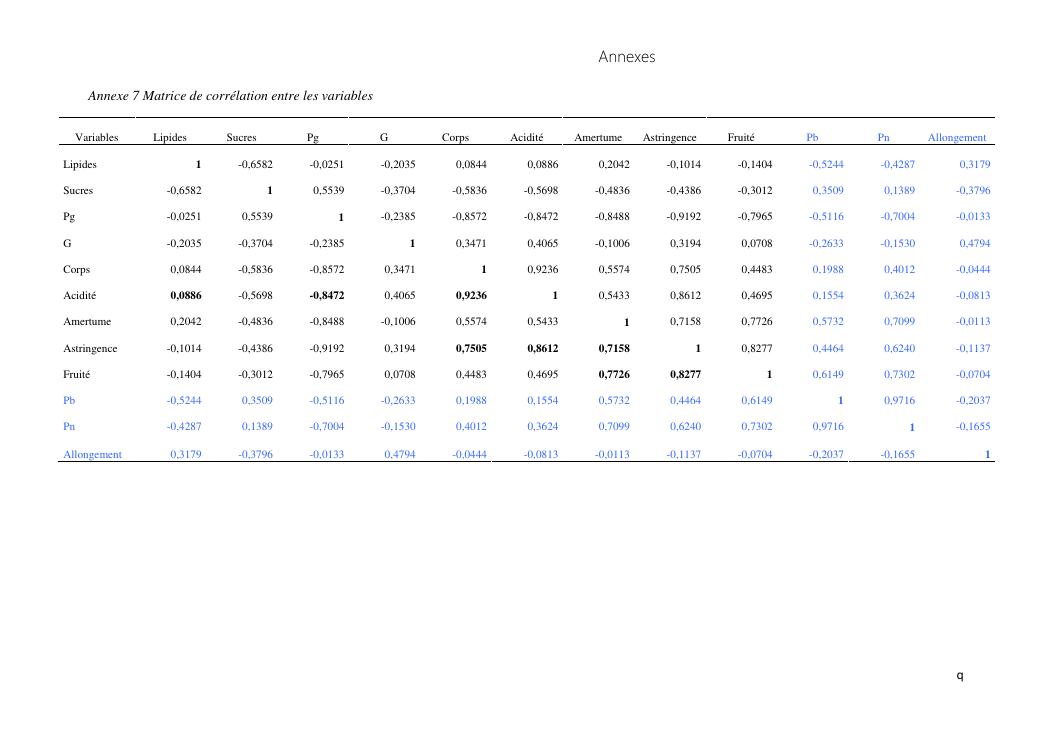Click bold 0,0886 in the Acidité row
Viewport: 1053px width, 745px height.
pos(185,296)
